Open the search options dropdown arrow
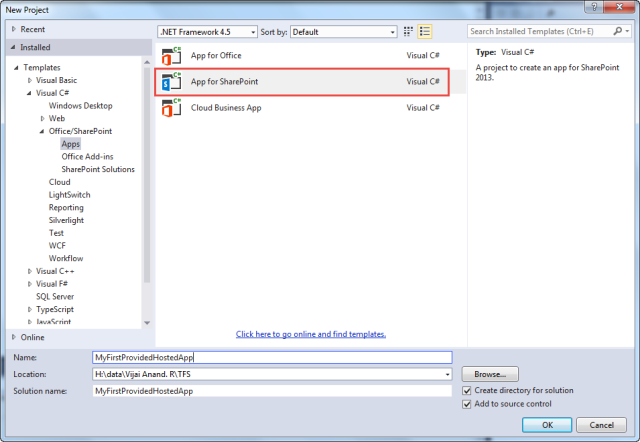 (627, 31)
